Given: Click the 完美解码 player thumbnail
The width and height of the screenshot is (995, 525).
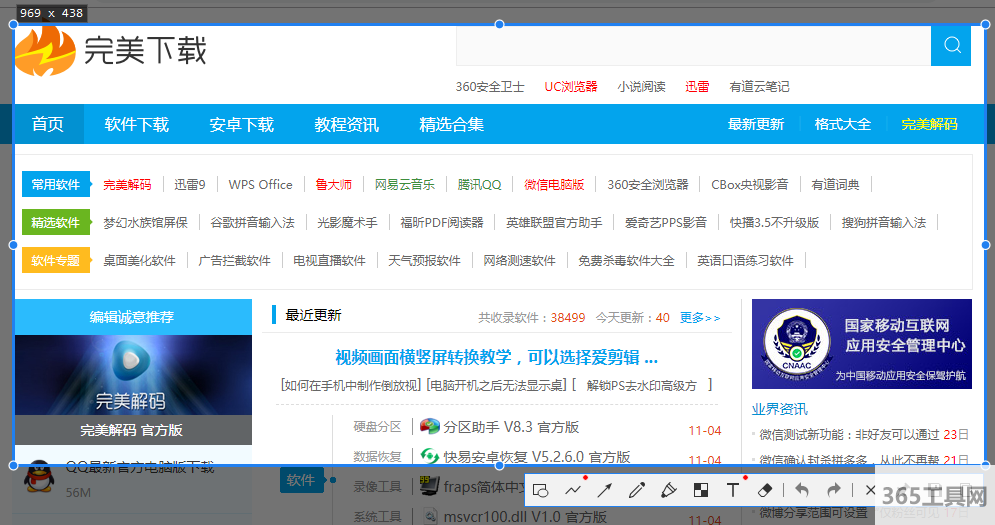Looking at the screenshot, I should pos(133,375).
